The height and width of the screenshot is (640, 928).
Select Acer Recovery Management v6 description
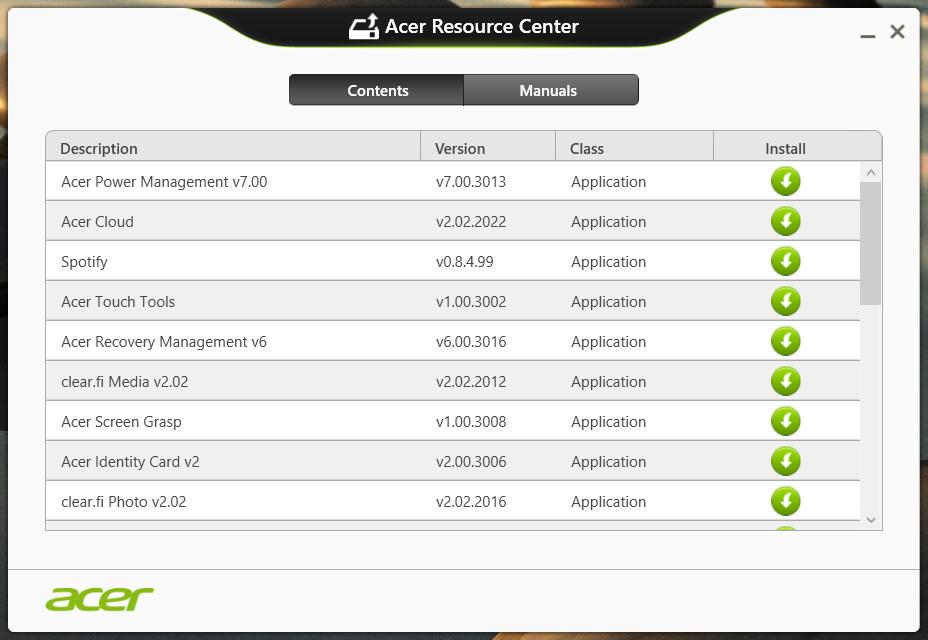pos(164,342)
